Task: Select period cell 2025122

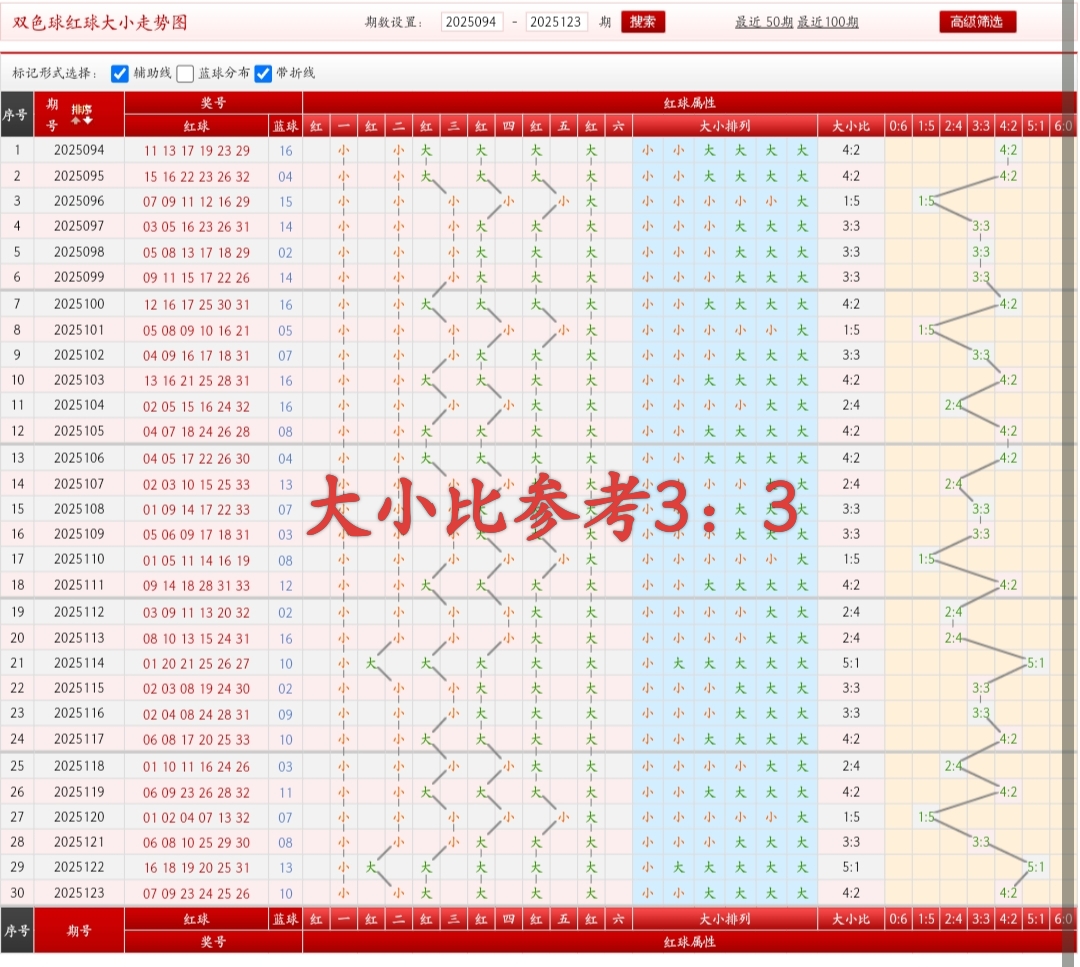Action: 79,867
